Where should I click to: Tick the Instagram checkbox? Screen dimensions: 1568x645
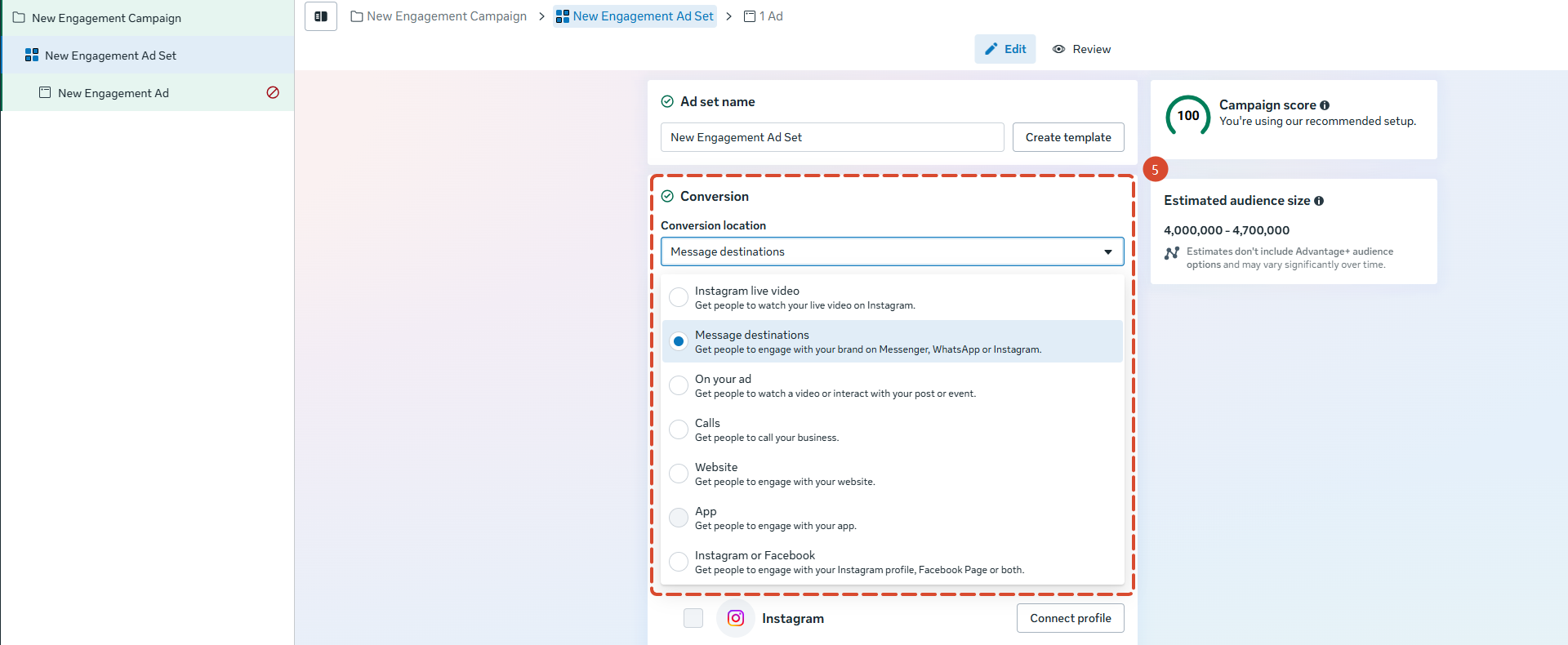click(x=693, y=618)
